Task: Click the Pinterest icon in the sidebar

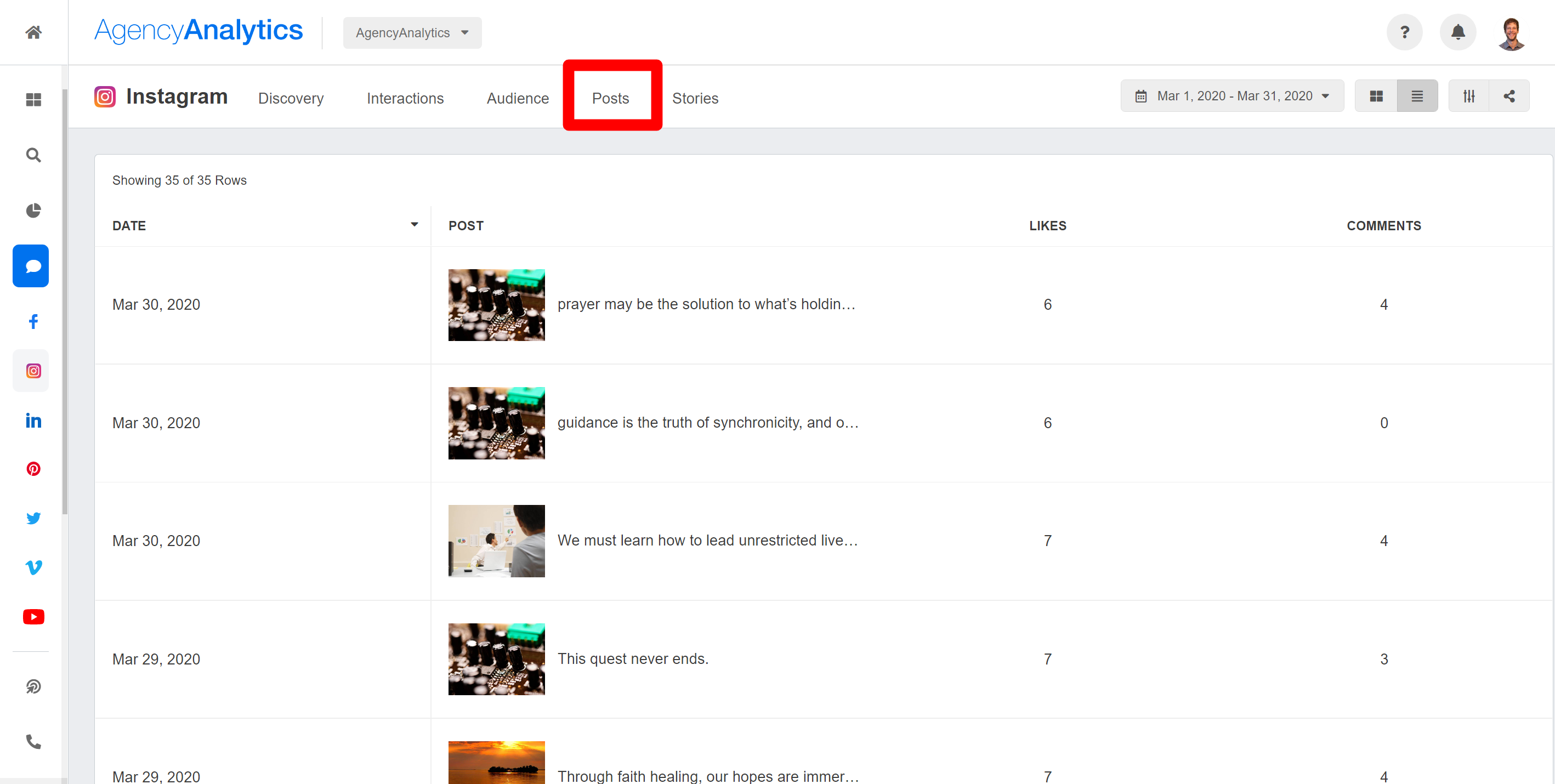Action: coord(32,469)
